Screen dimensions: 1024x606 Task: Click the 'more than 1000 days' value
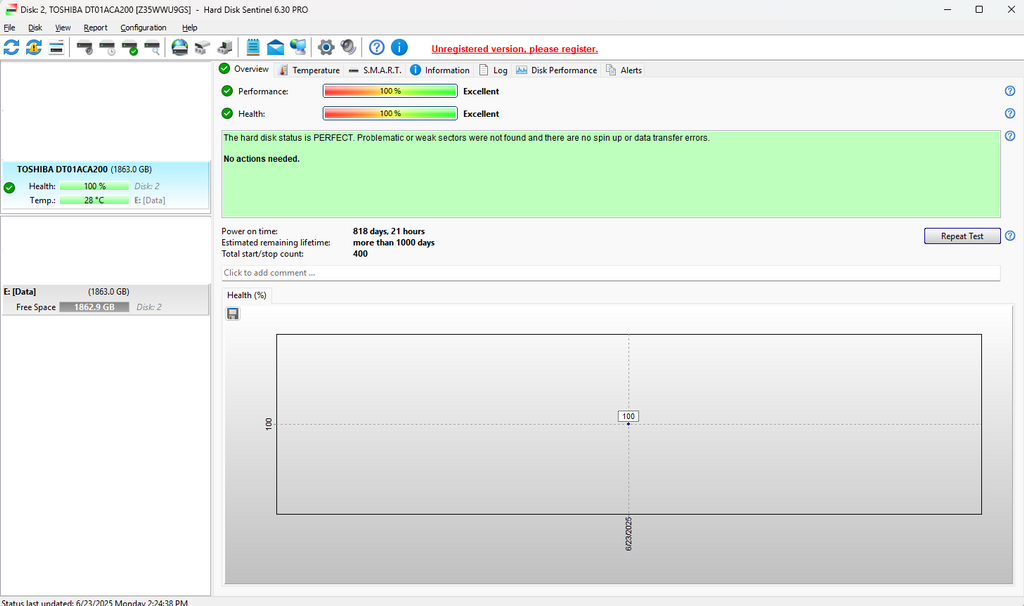tap(393, 242)
